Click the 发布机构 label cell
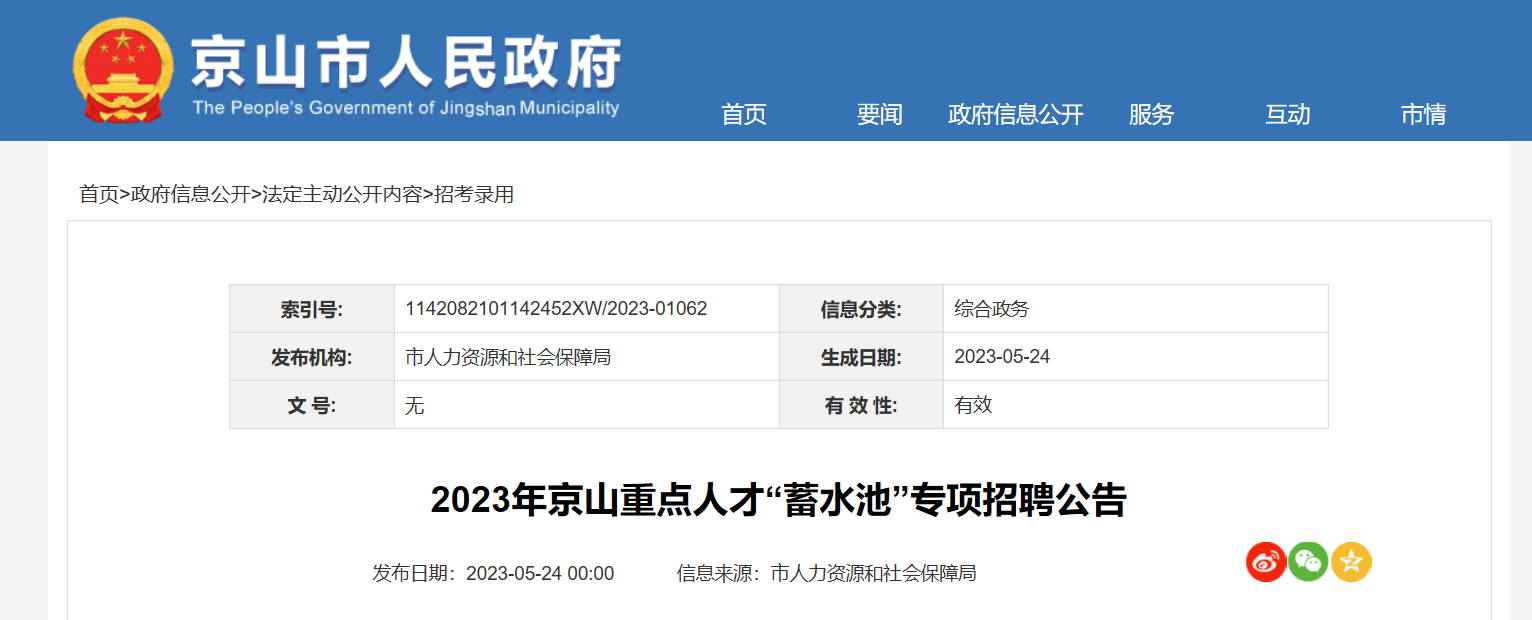Screen dimensions: 1532x620 click(x=312, y=357)
